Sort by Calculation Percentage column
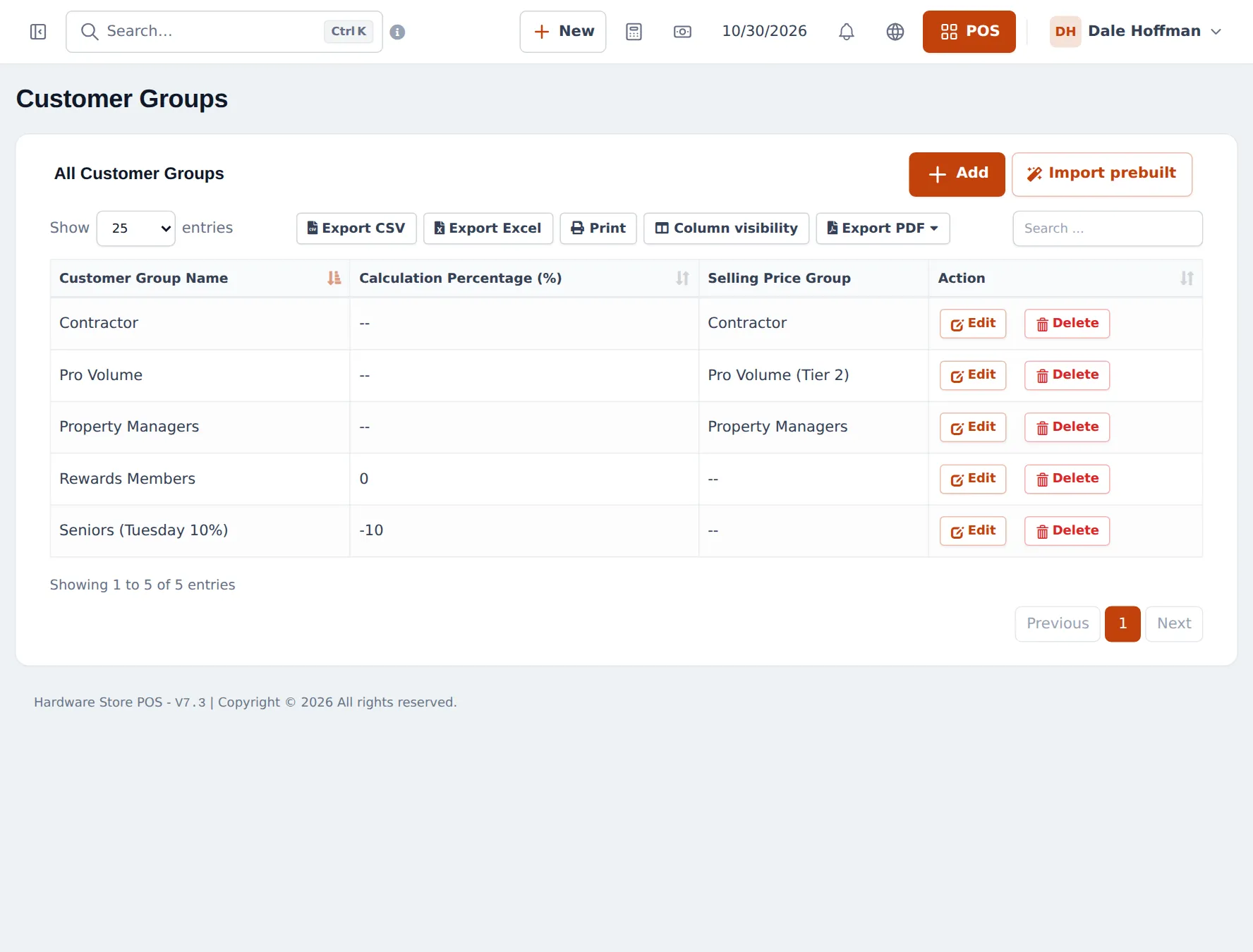The width and height of the screenshot is (1253, 952). pyautogui.click(x=524, y=279)
